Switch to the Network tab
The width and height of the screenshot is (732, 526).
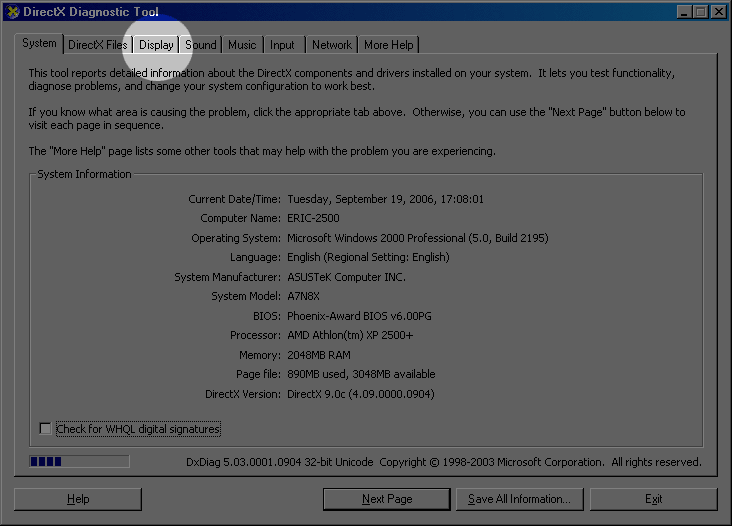(332, 45)
